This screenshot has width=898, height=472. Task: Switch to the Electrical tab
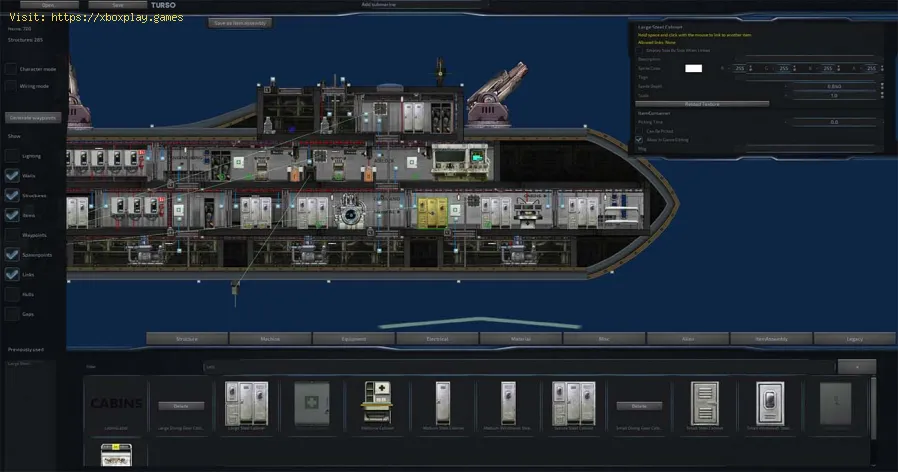click(437, 339)
